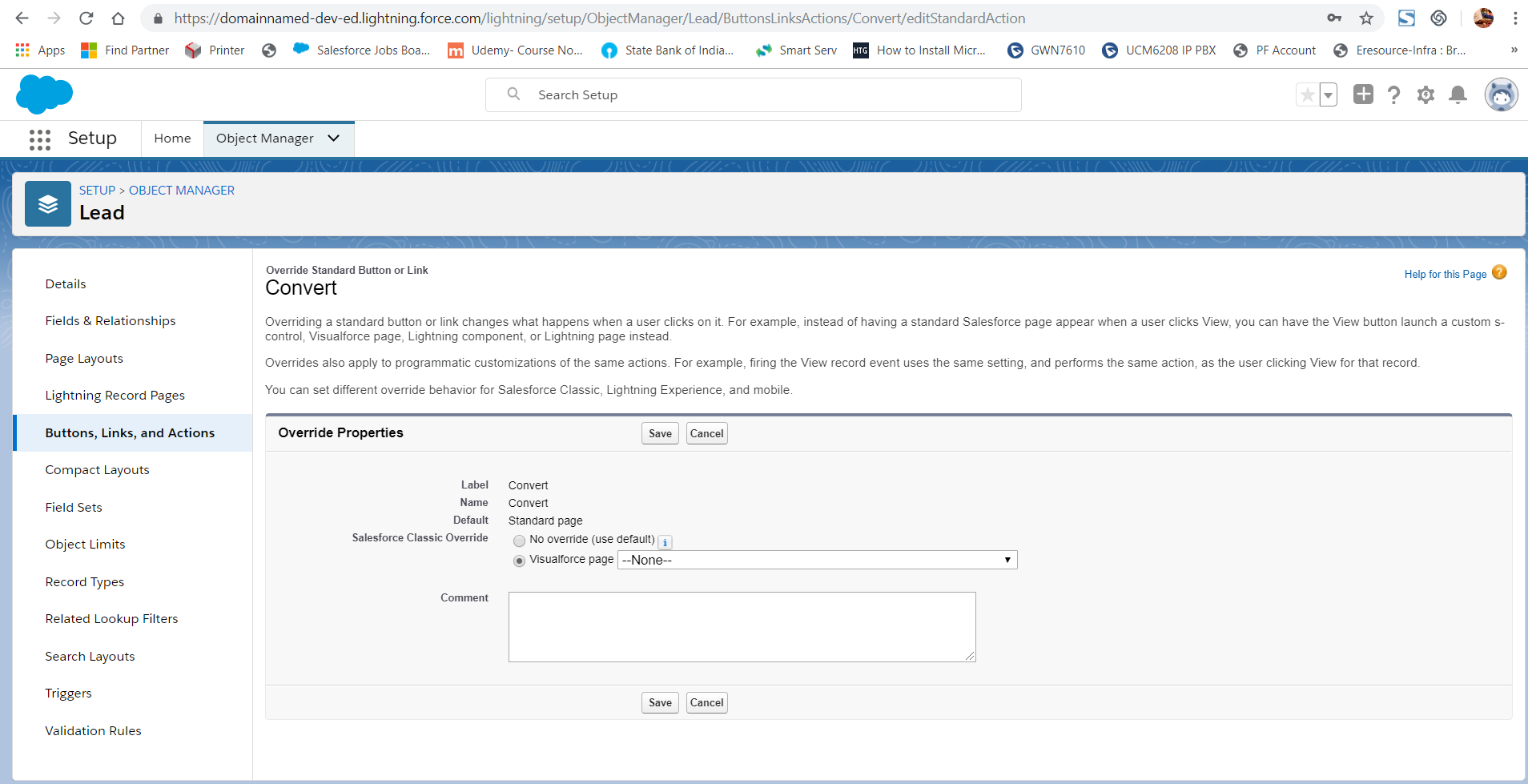Image resolution: width=1528 pixels, height=784 pixels.
Task: Click the user avatar picture
Action: [1502, 94]
